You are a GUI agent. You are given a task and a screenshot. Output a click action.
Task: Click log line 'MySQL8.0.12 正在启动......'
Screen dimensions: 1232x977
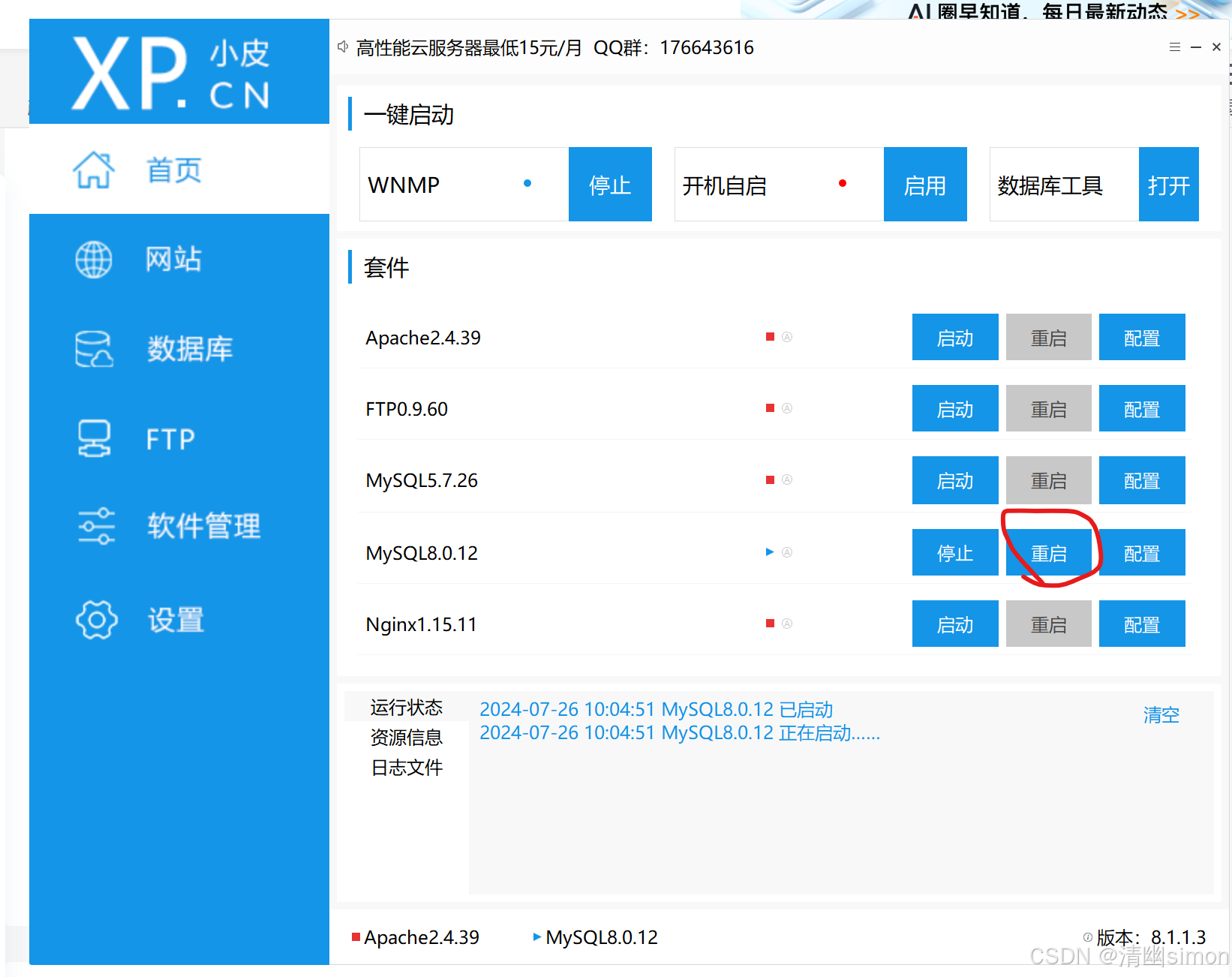(680, 732)
